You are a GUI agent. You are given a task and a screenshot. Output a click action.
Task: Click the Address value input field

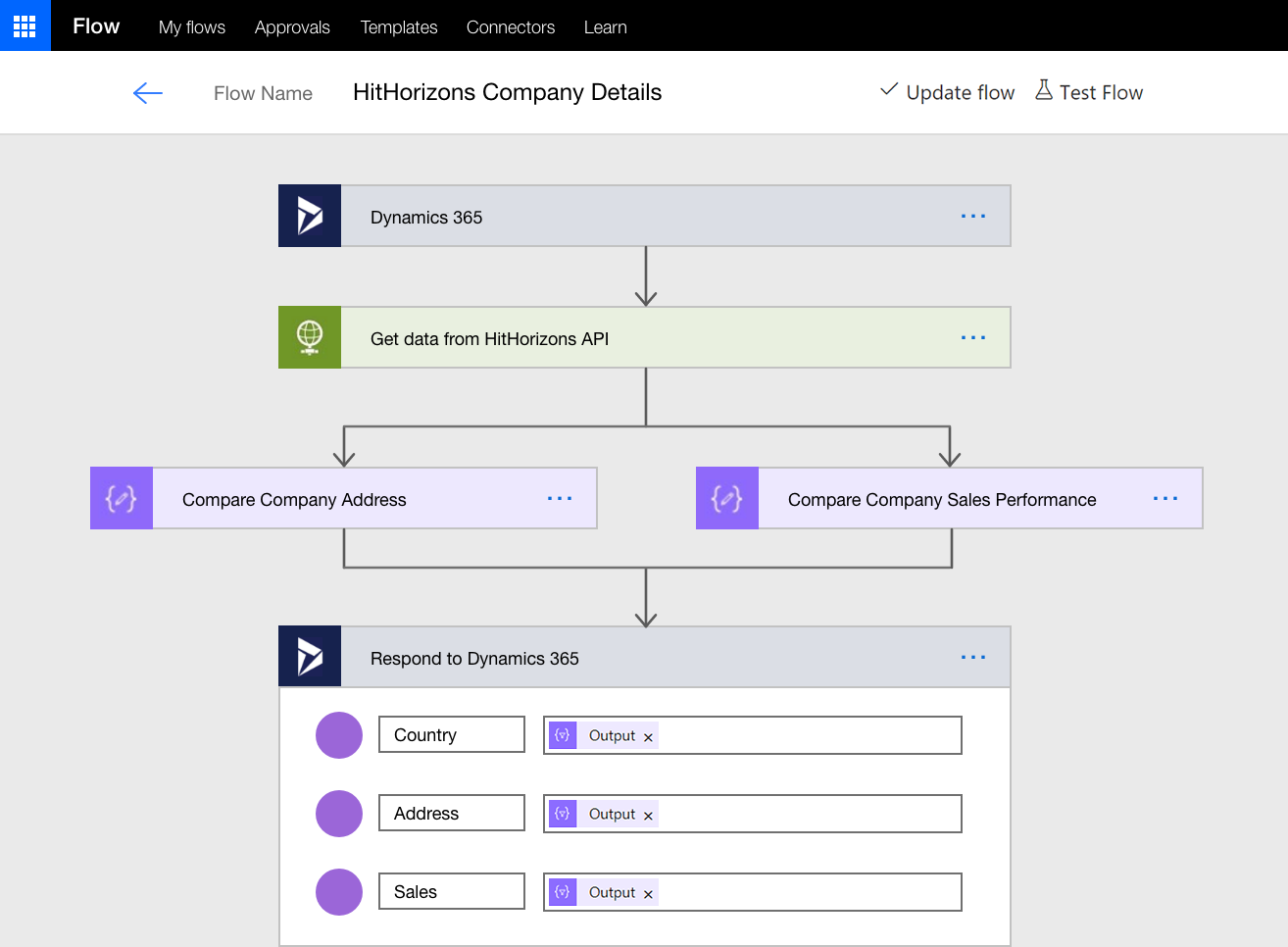(753, 814)
